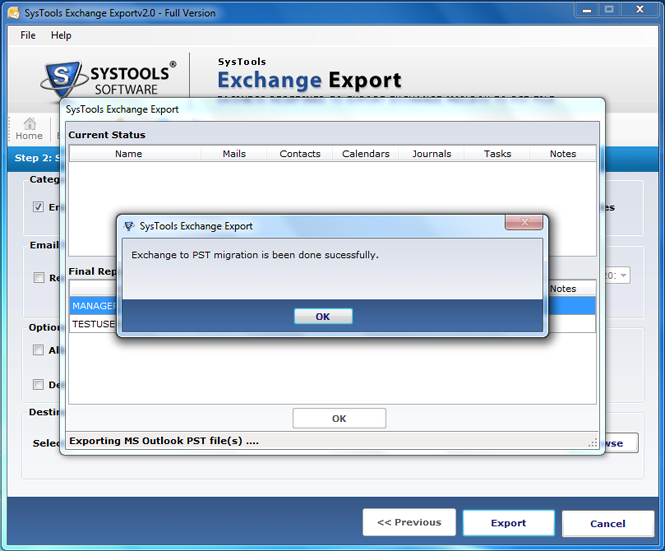Click Notes column header in Current Status
Image resolution: width=665 pixels, height=551 pixels.
point(563,154)
